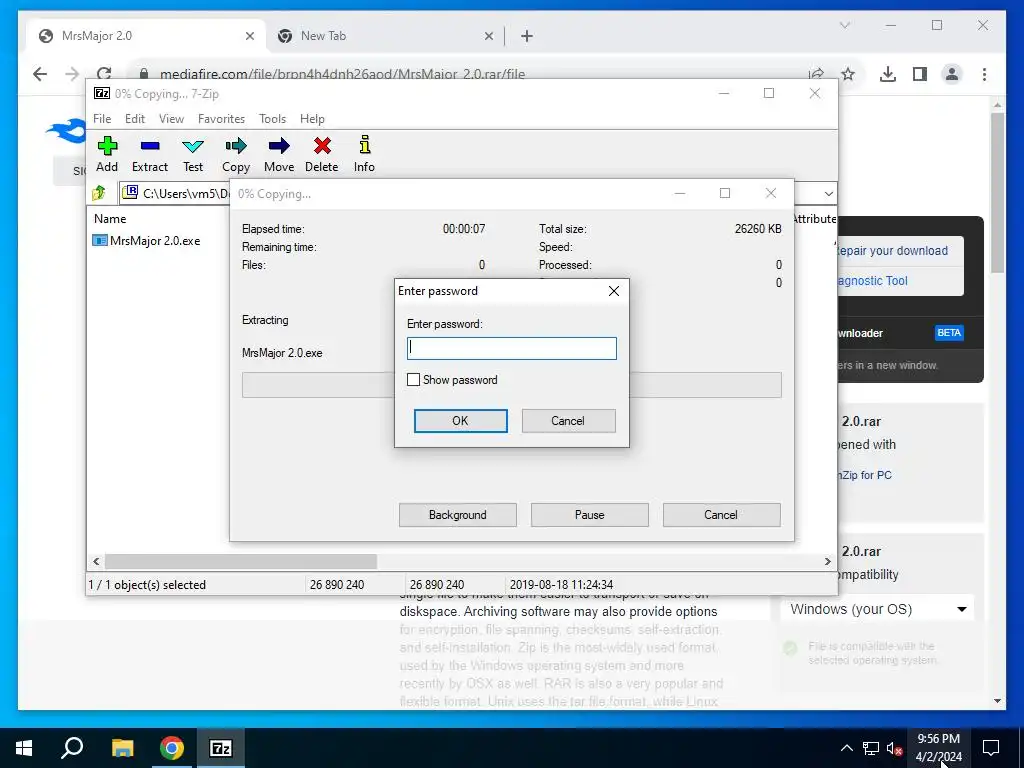Open the Favorites menu in 7-Zip
1024x768 pixels.
[221, 119]
